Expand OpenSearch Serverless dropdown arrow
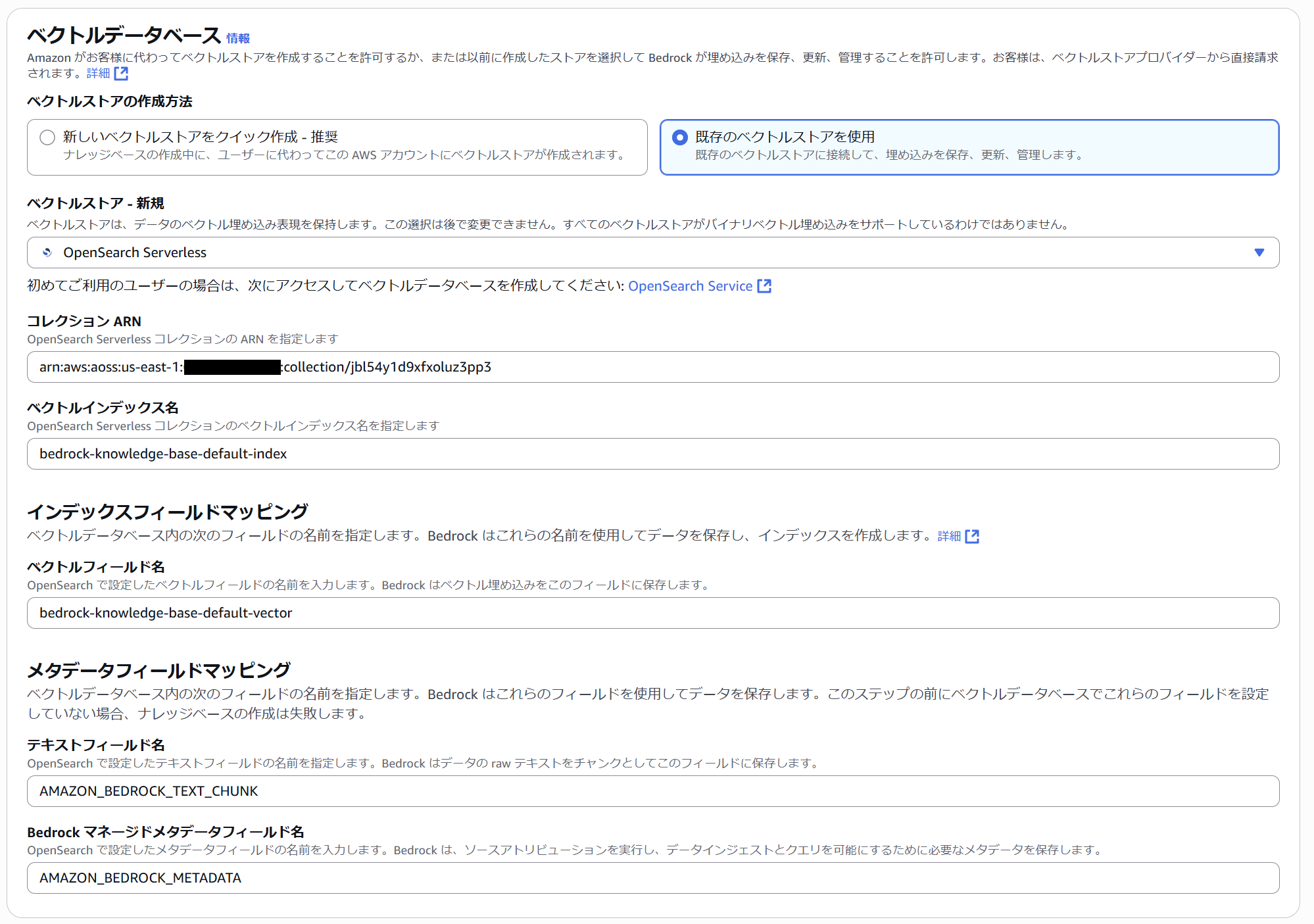This screenshot has width=1314, height=924. tap(1259, 253)
